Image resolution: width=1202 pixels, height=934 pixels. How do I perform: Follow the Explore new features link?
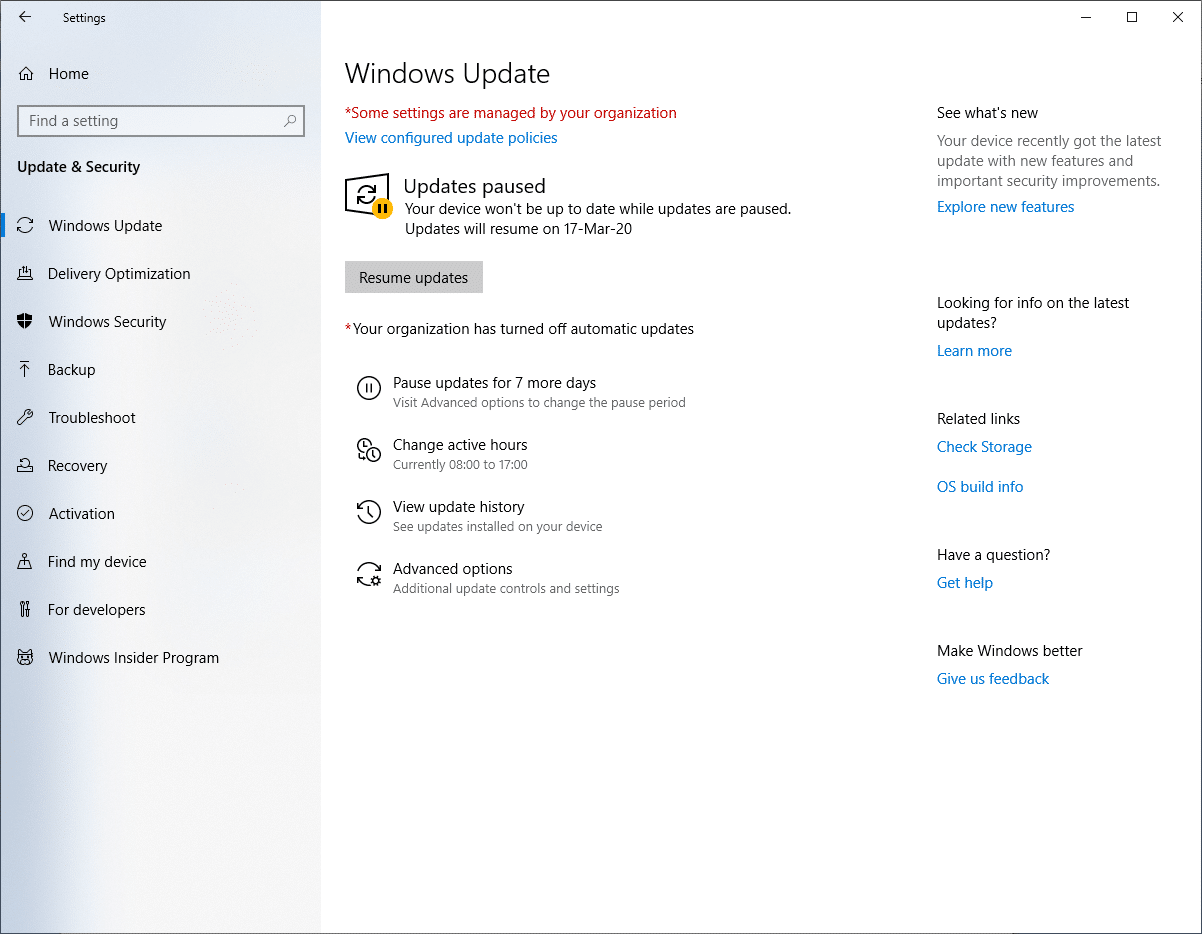click(x=1005, y=207)
